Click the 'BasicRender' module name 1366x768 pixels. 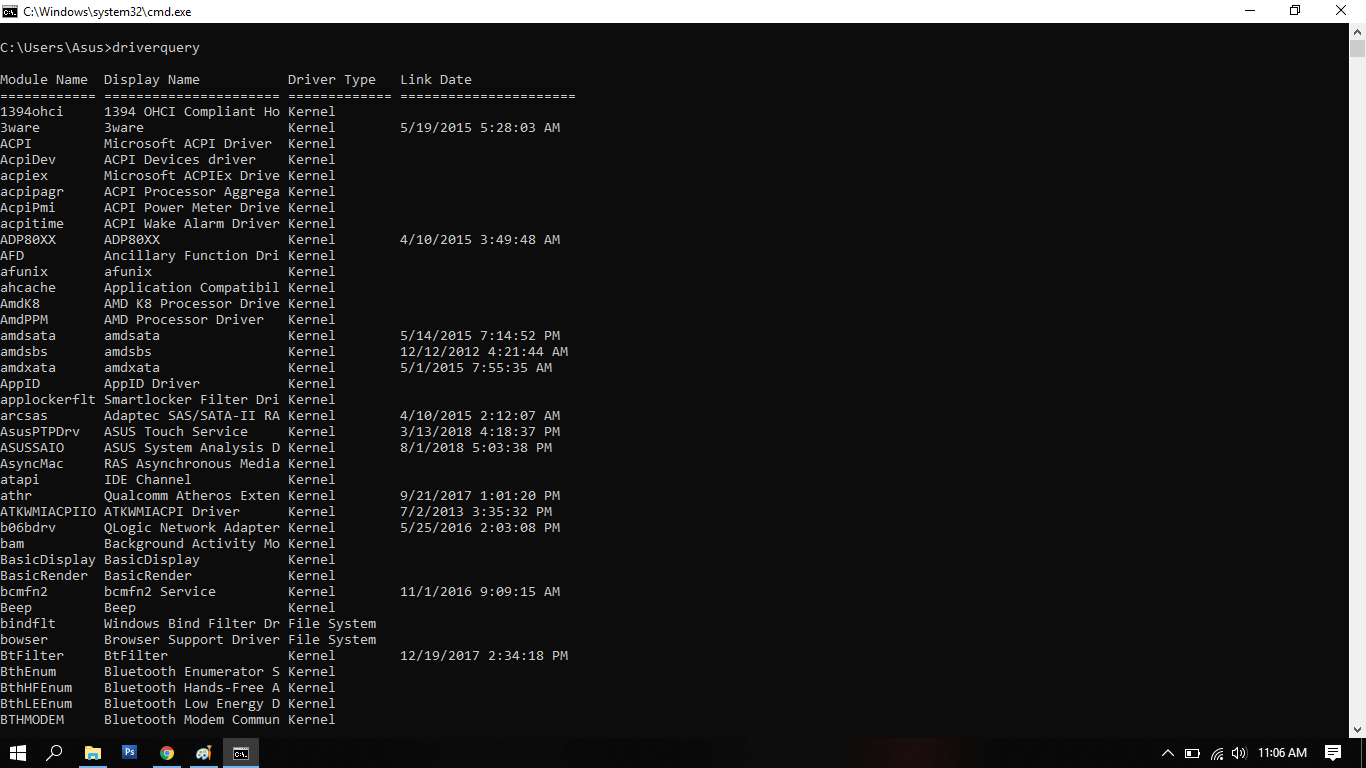click(x=44, y=576)
